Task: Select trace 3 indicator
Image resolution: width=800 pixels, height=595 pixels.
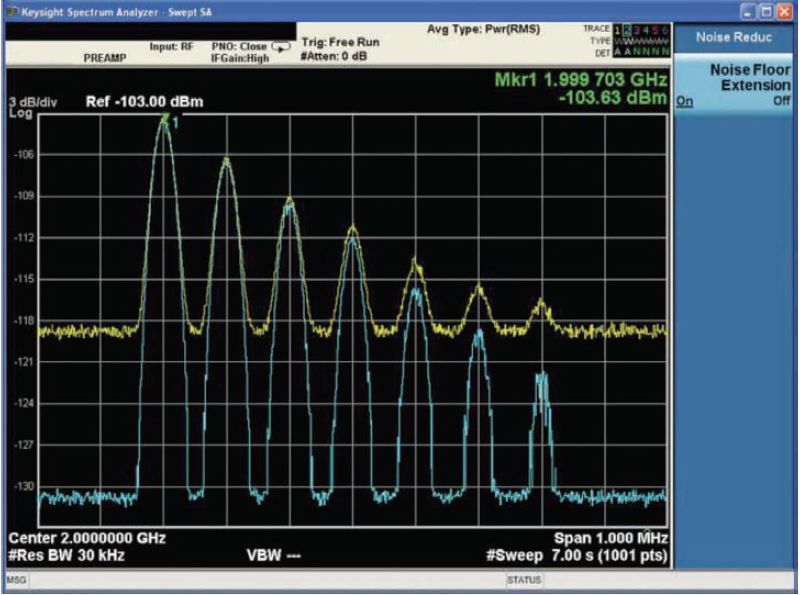Action: click(x=637, y=30)
